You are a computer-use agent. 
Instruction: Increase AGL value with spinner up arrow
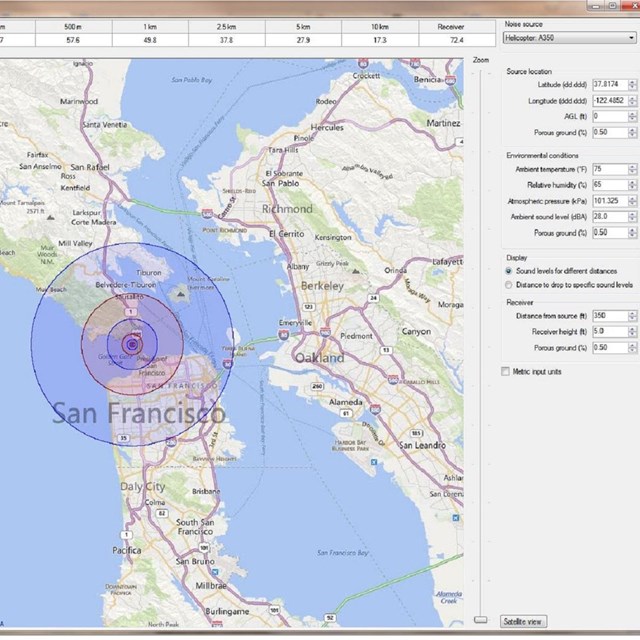coord(632,114)
